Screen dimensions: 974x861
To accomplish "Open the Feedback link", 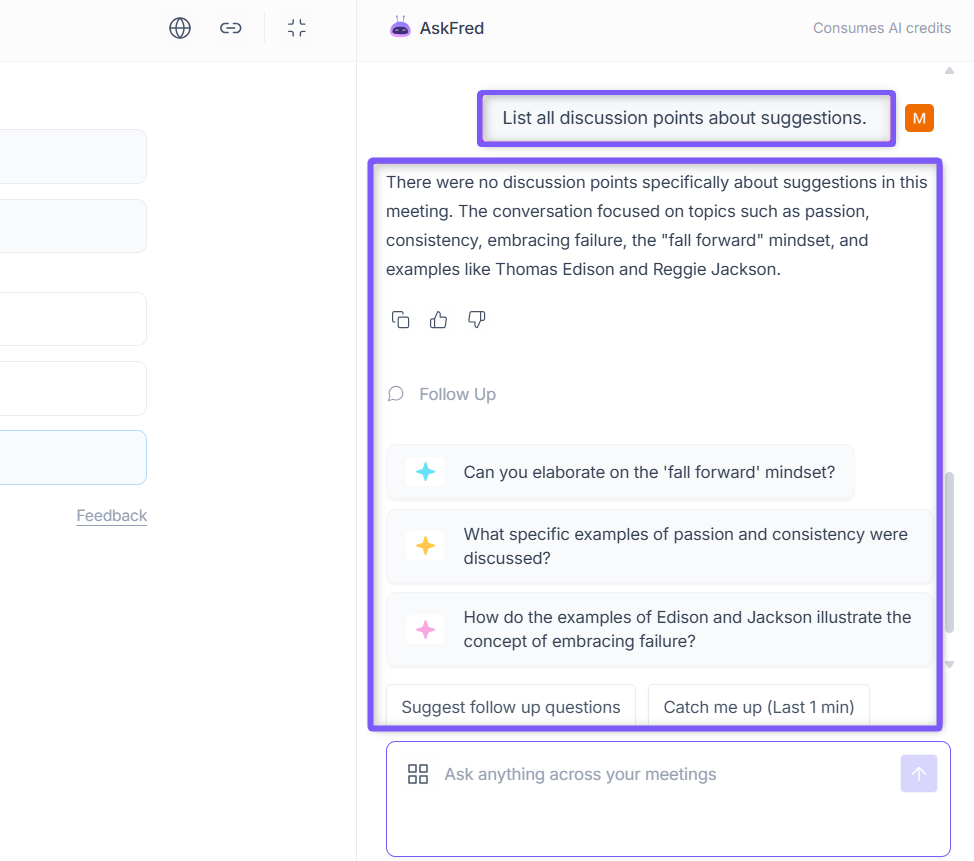I will coord(112,516).
